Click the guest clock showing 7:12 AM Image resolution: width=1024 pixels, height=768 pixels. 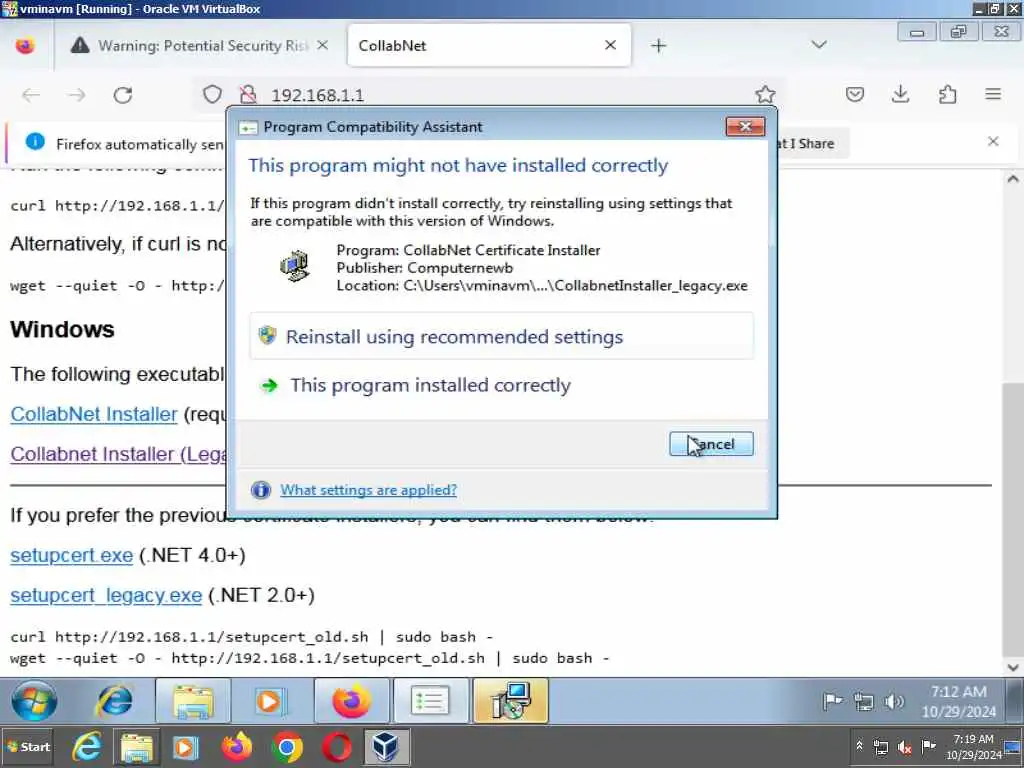958,701
